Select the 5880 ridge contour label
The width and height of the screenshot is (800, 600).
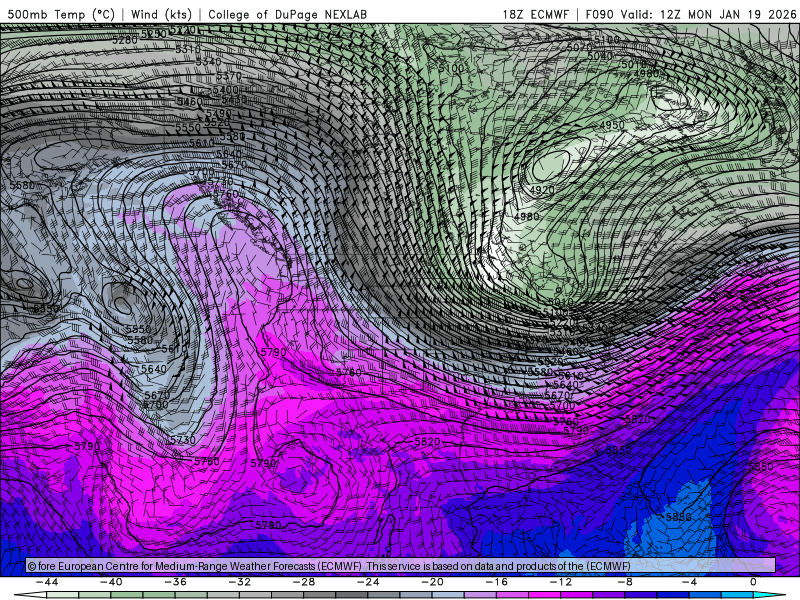(679, 517)
